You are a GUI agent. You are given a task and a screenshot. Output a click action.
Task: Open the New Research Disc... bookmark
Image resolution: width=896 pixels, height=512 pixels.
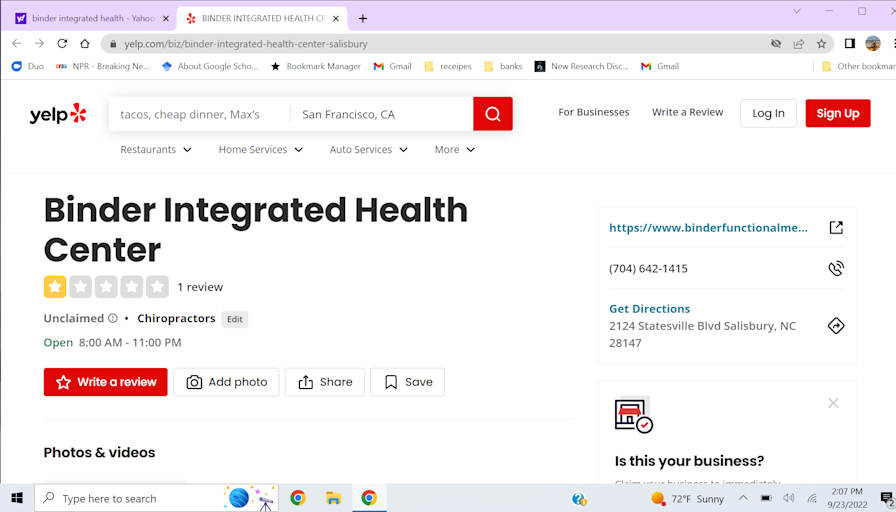click(581, 66)
